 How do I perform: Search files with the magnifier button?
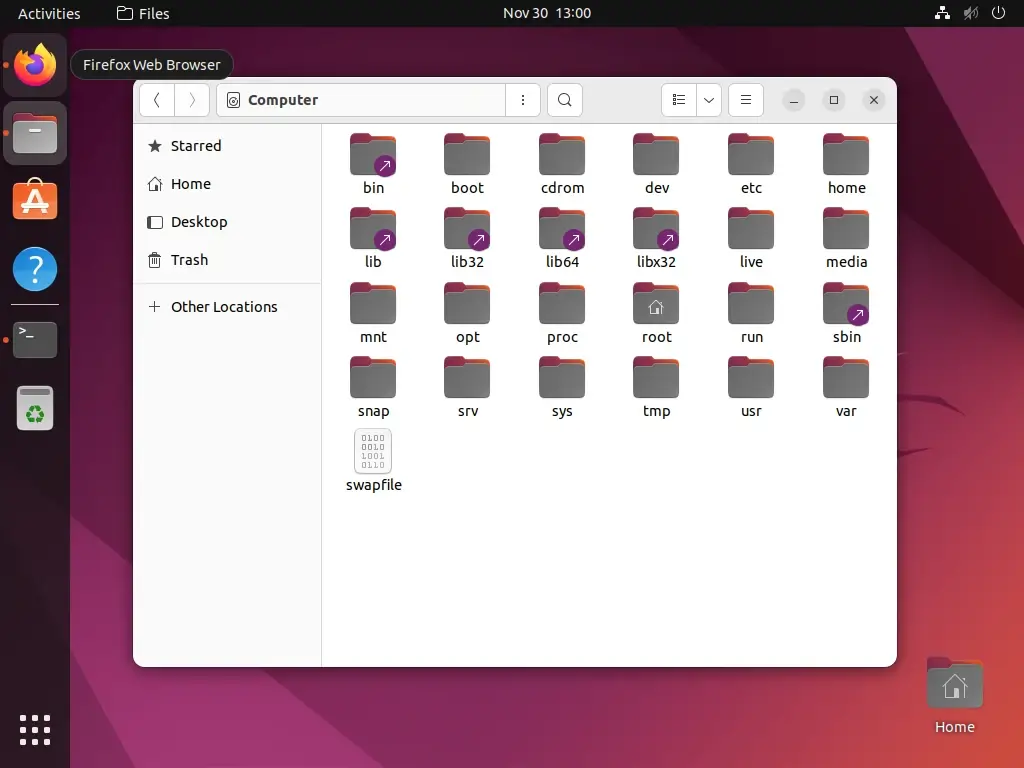565,100
